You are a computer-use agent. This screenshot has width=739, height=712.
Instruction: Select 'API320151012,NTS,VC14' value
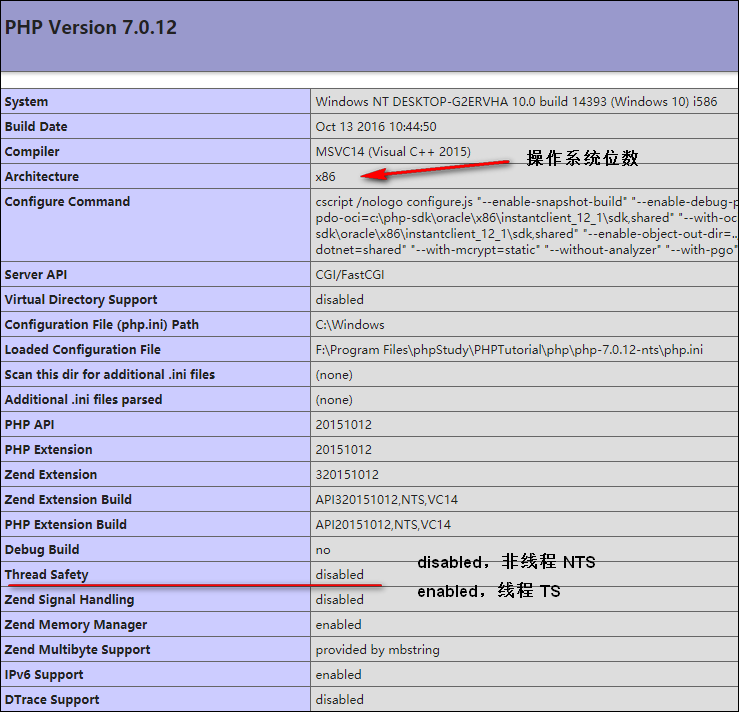coord(386,499)
